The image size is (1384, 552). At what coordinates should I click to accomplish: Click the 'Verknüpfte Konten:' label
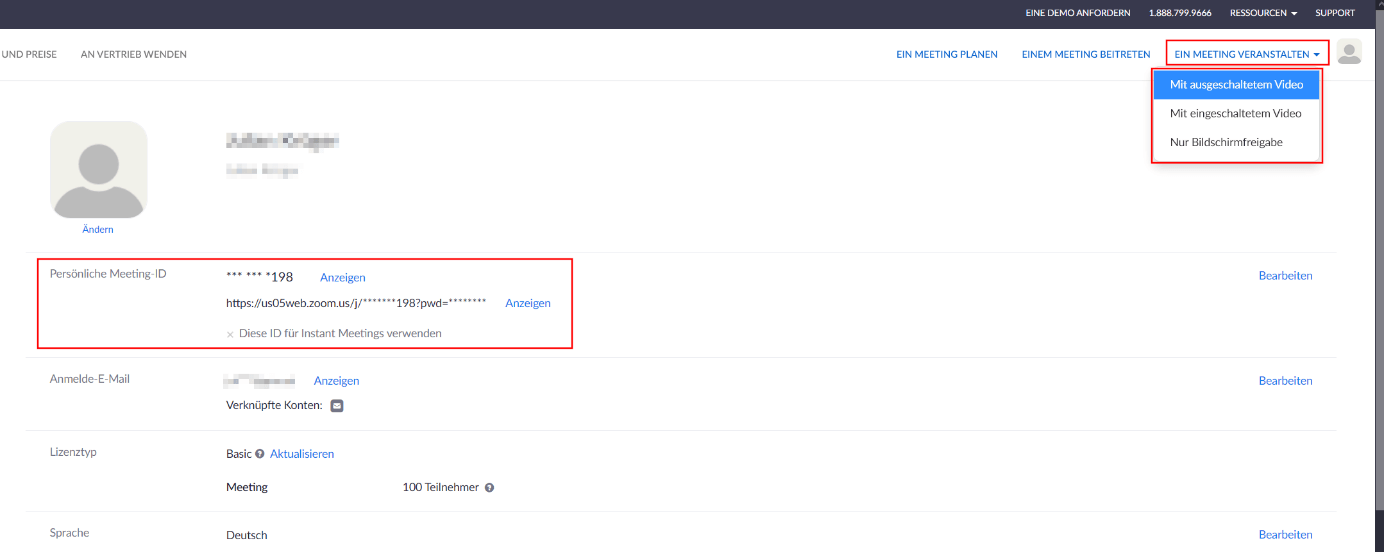click(275, 406)
